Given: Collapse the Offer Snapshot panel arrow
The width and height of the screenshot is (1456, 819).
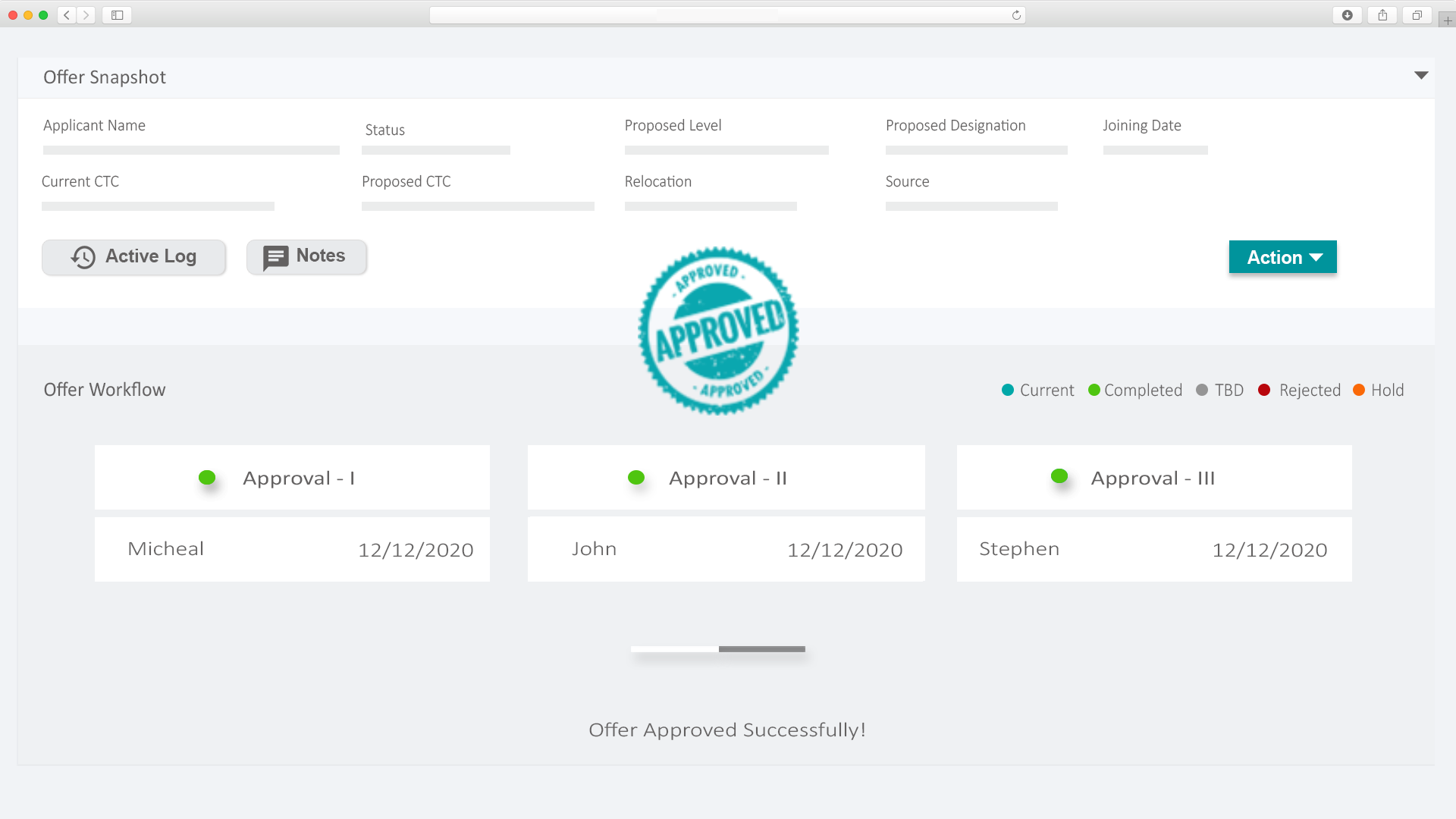Looking at the screenshot, I should tap(1421, 75).
